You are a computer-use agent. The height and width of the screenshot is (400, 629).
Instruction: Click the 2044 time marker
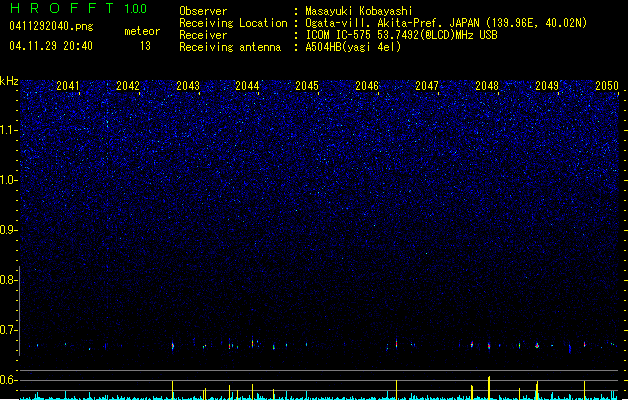[x=247, y=86]
